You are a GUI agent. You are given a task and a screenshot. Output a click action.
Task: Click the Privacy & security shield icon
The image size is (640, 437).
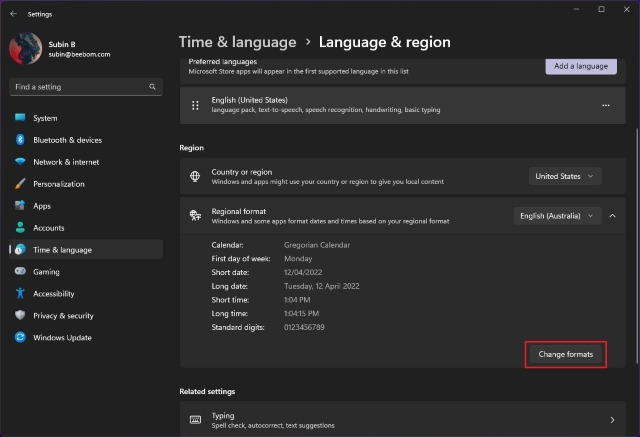[x=20, y=315]
